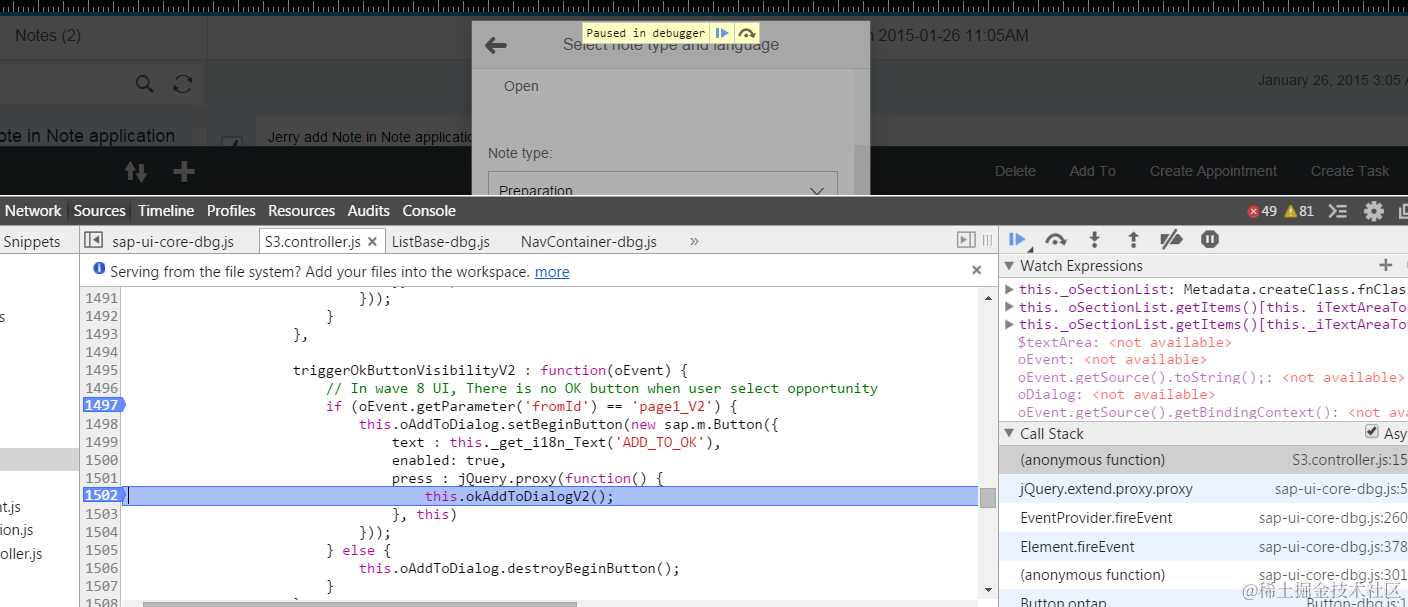Step out of current function

point(1133,240)
